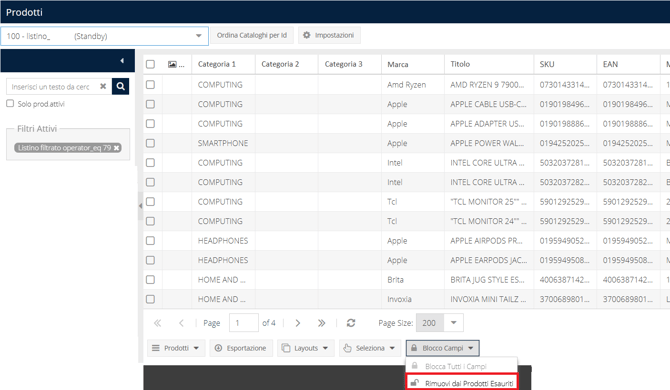Jump to last page arrow
Image resolution: width=670 pixels, height=390 pixels.
click(321, 323)
